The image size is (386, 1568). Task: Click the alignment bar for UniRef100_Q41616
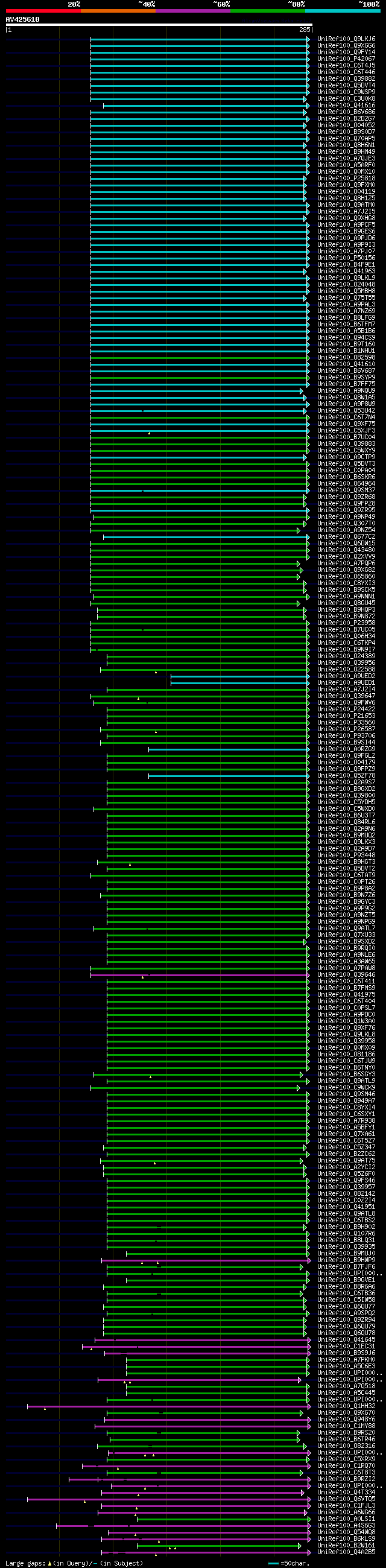[206, 106]
